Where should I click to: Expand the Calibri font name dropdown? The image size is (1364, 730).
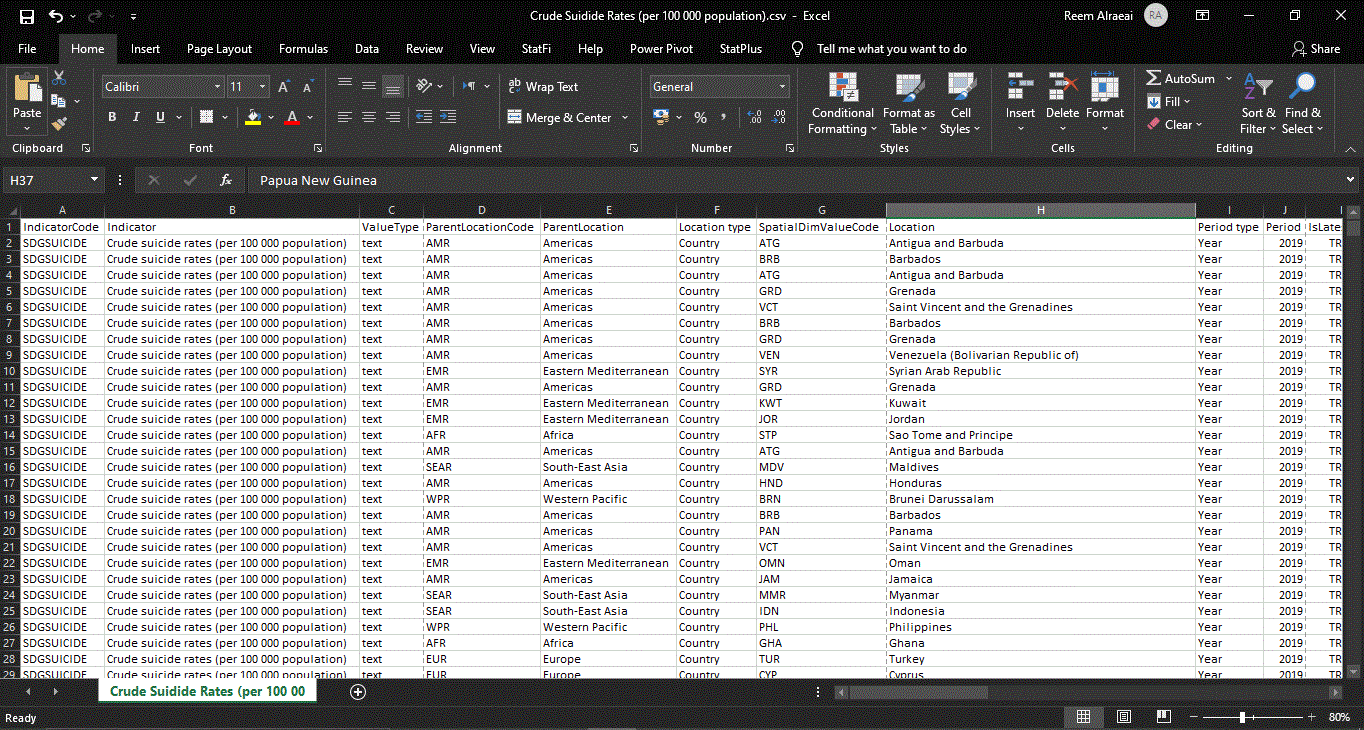pyautogui.click(x=217, y=87)
